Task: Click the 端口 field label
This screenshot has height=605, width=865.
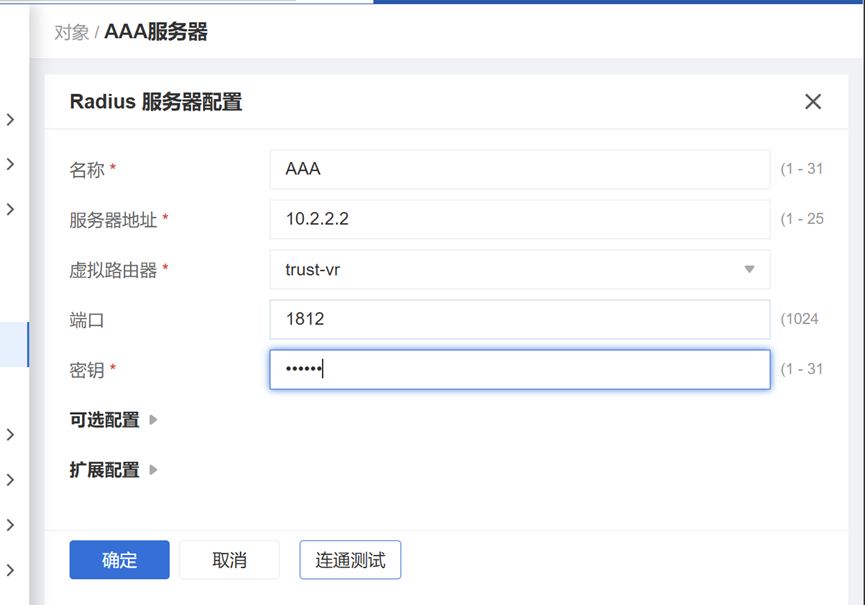Action: coord(87,320)
